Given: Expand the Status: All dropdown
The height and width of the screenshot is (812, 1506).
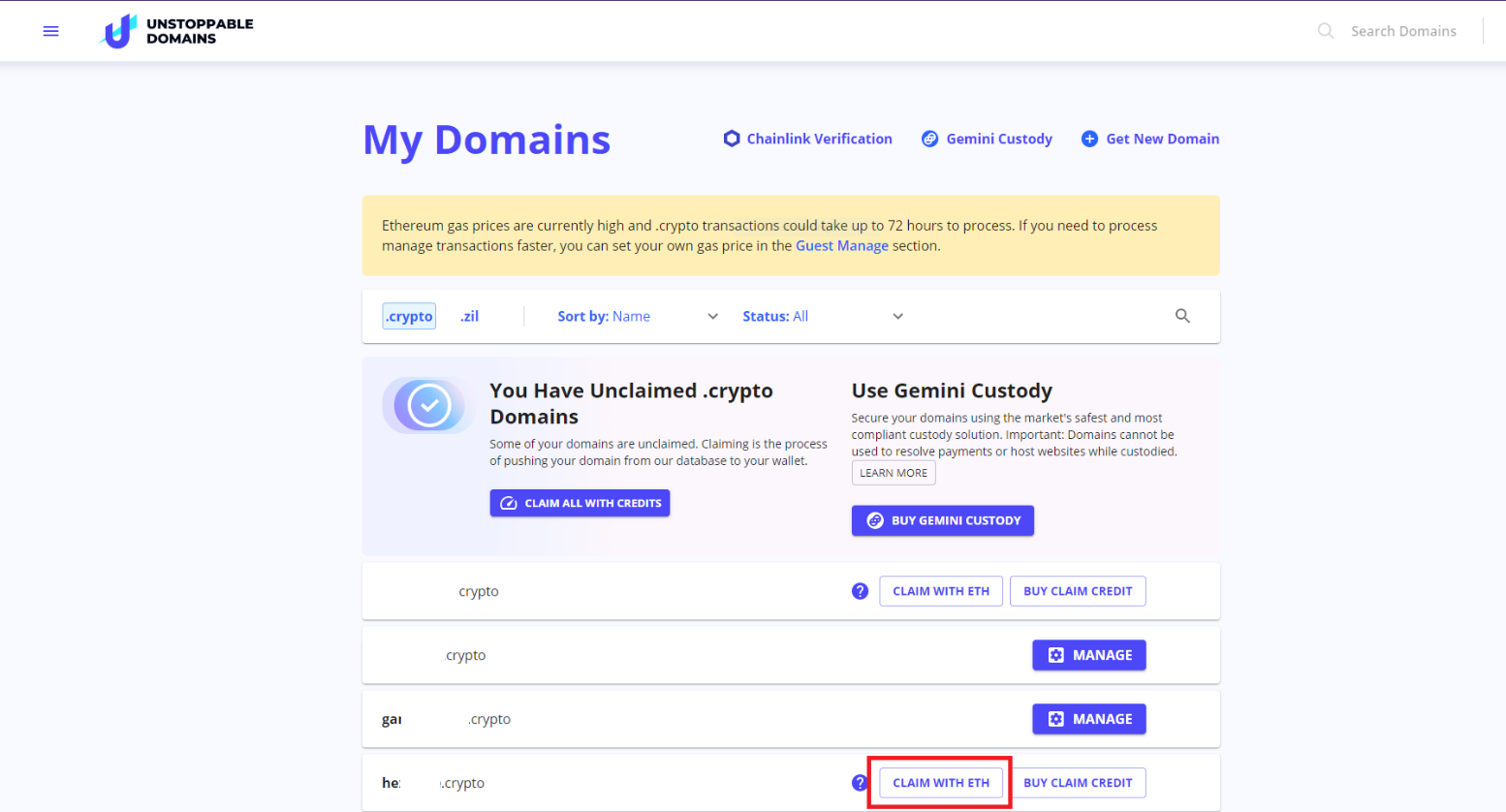Looking at the screenshot, I should tap(822, 316).
